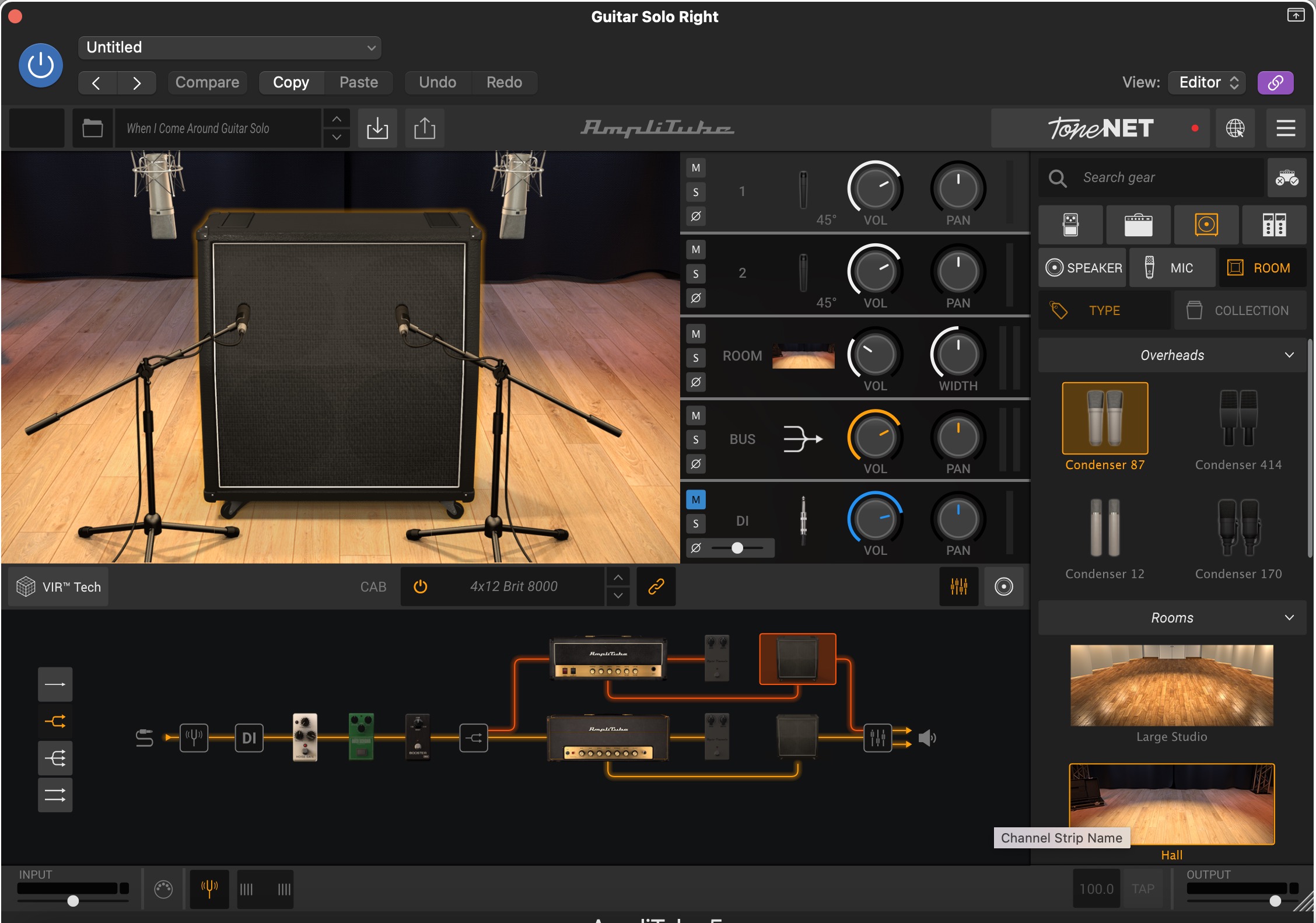Screen dimensions: 1316x923
Task: Click the Paste button
Action: (359, 82)
